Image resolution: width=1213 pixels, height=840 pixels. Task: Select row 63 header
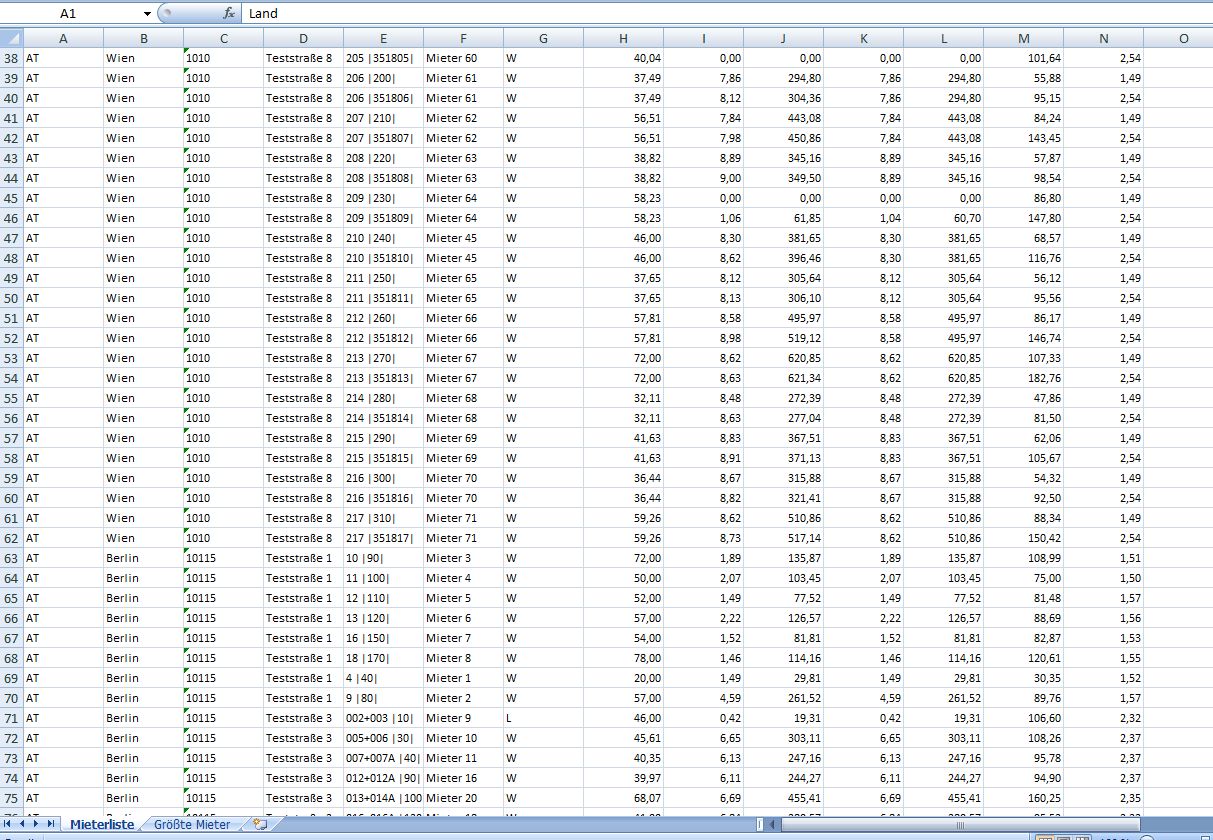coord(12,558)
